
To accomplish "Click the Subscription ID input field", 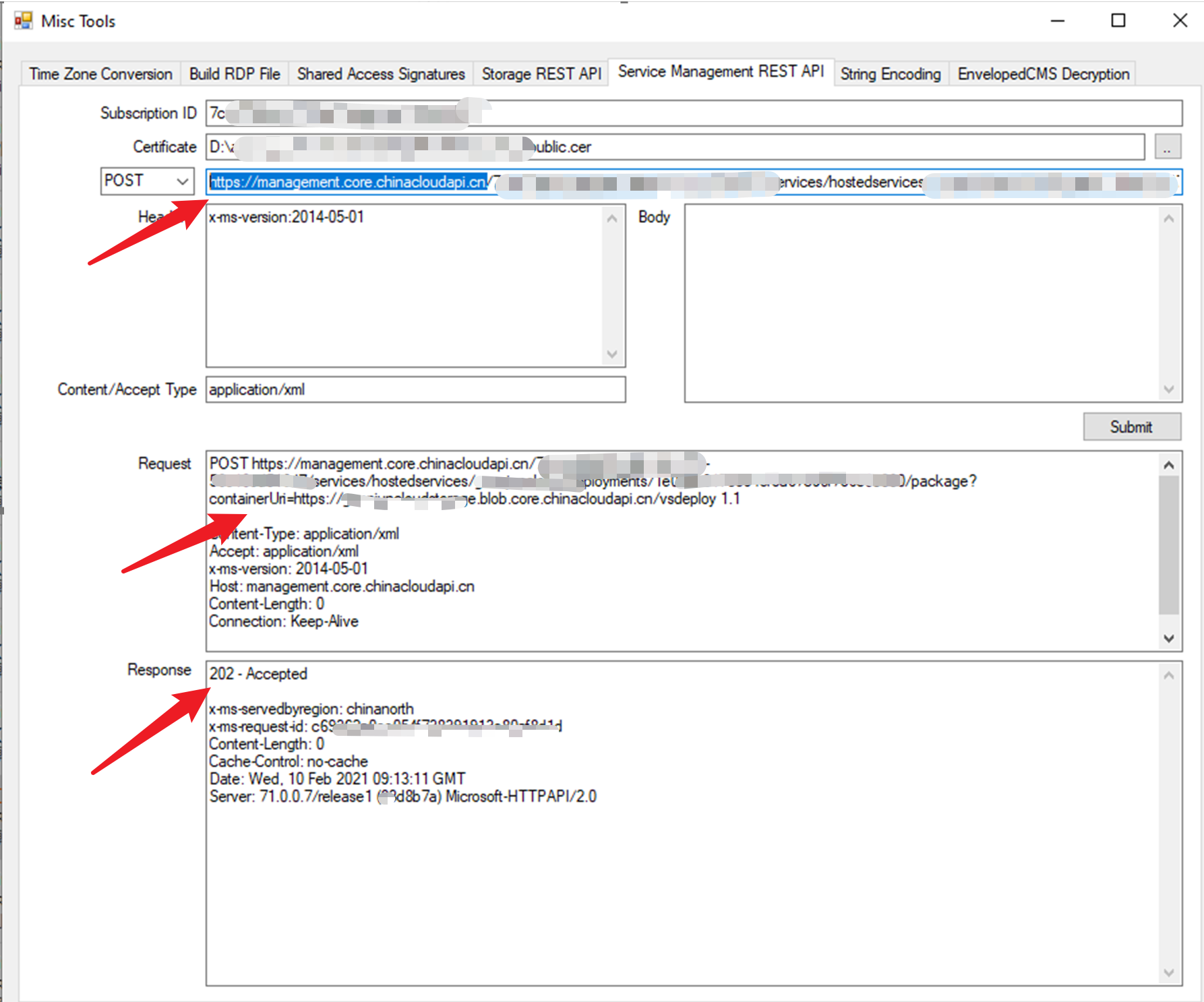I will (809, 113).
